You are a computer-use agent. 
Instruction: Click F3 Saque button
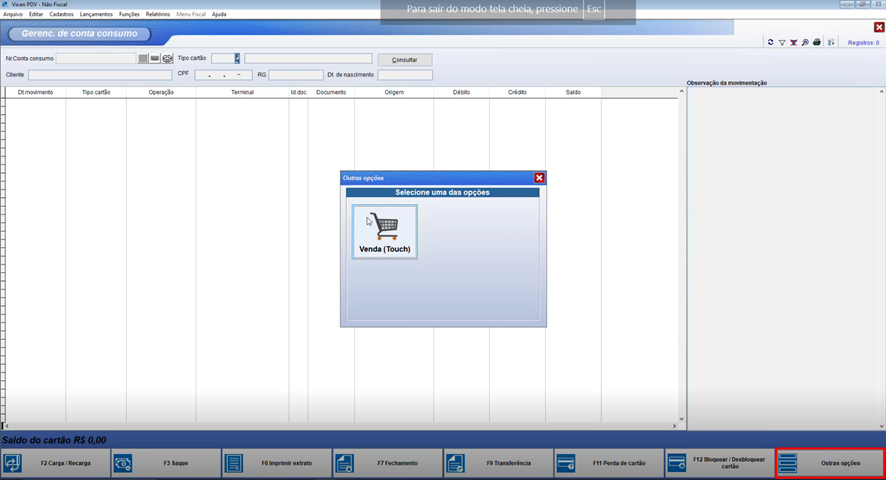click(166, 463)
